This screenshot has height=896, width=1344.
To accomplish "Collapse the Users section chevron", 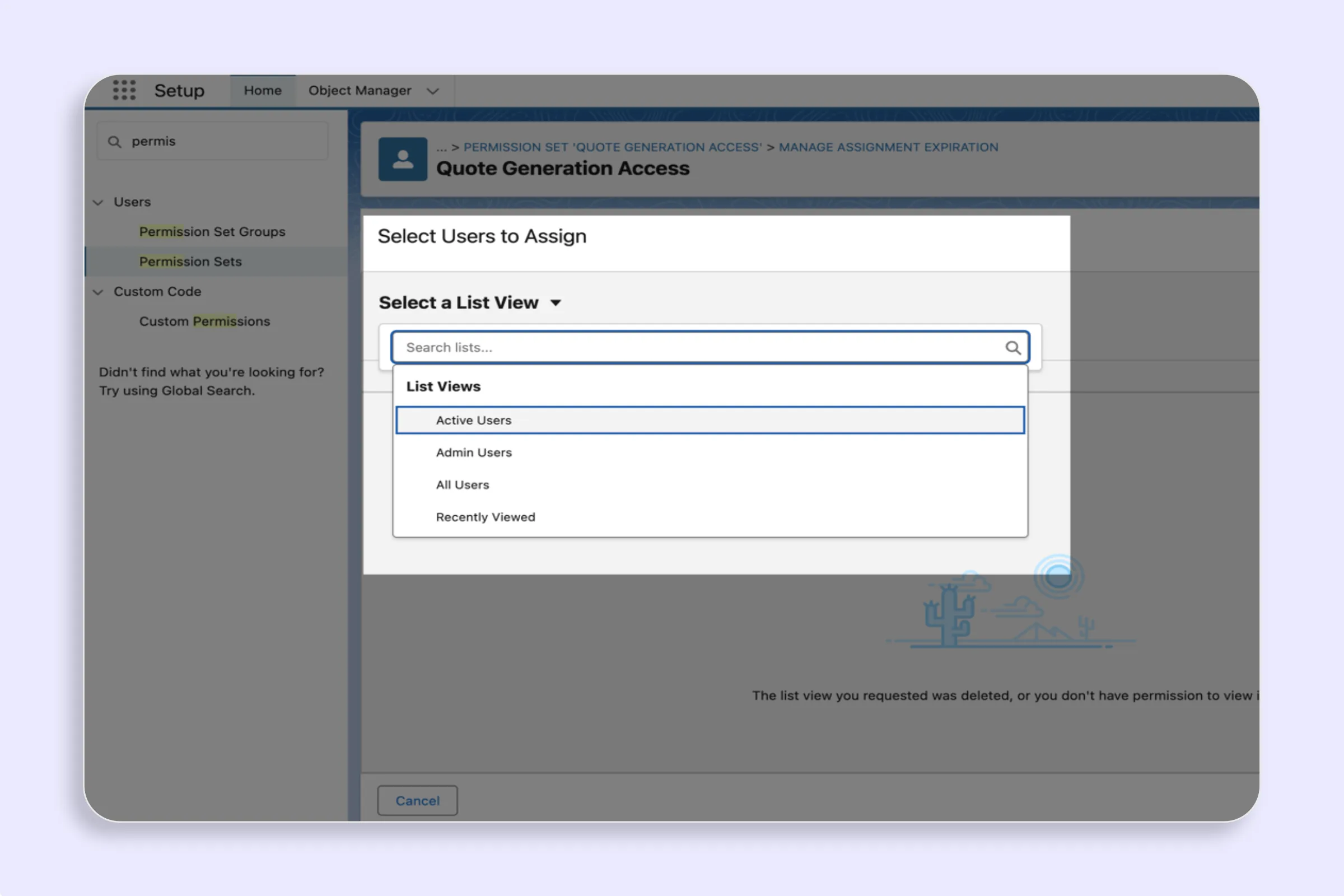I will (99, 202).
